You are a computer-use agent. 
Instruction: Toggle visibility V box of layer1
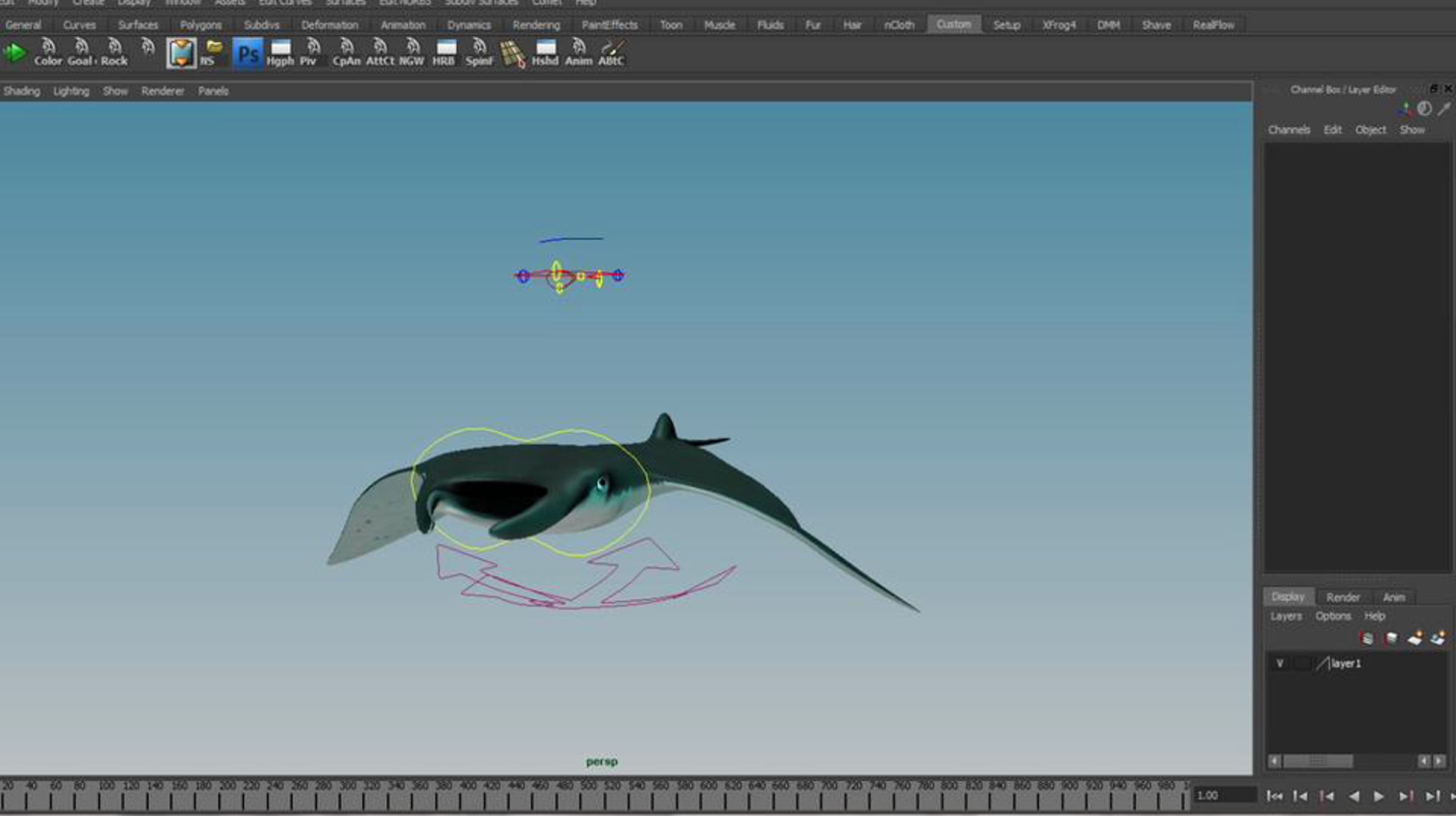click(x=1279, y=664)
